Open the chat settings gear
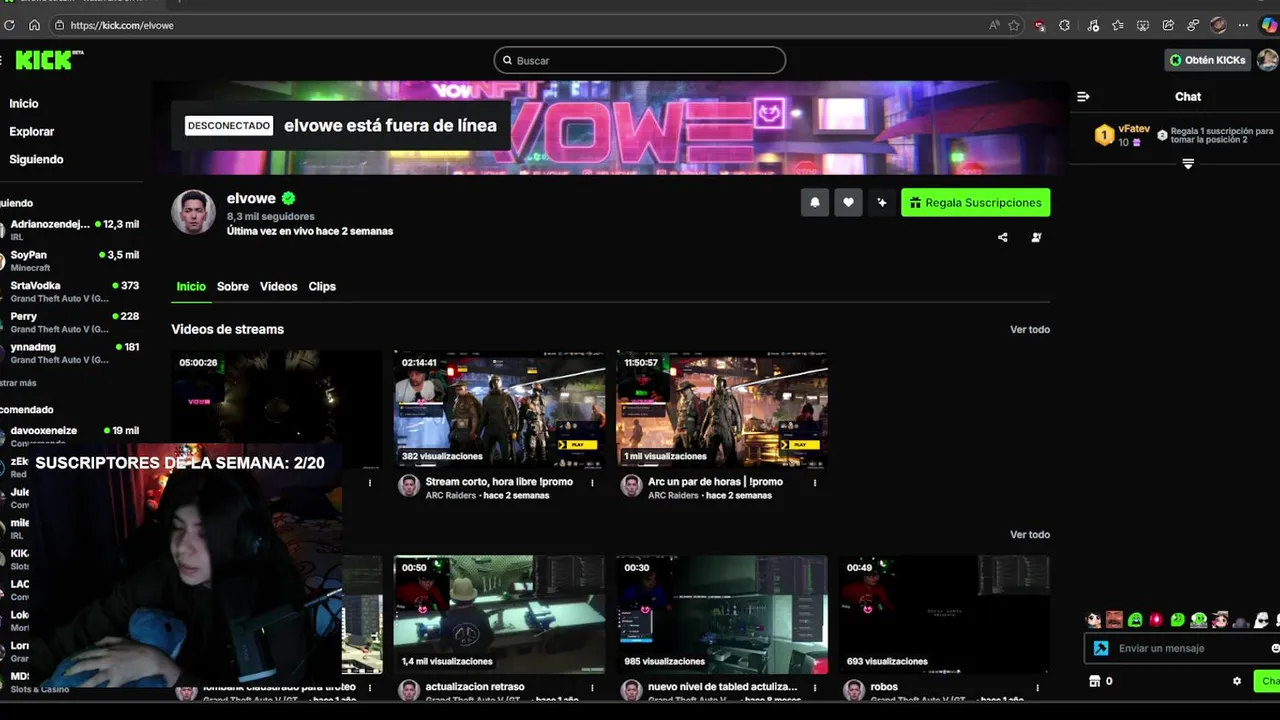1280x720 pixels. [1237, 681]
